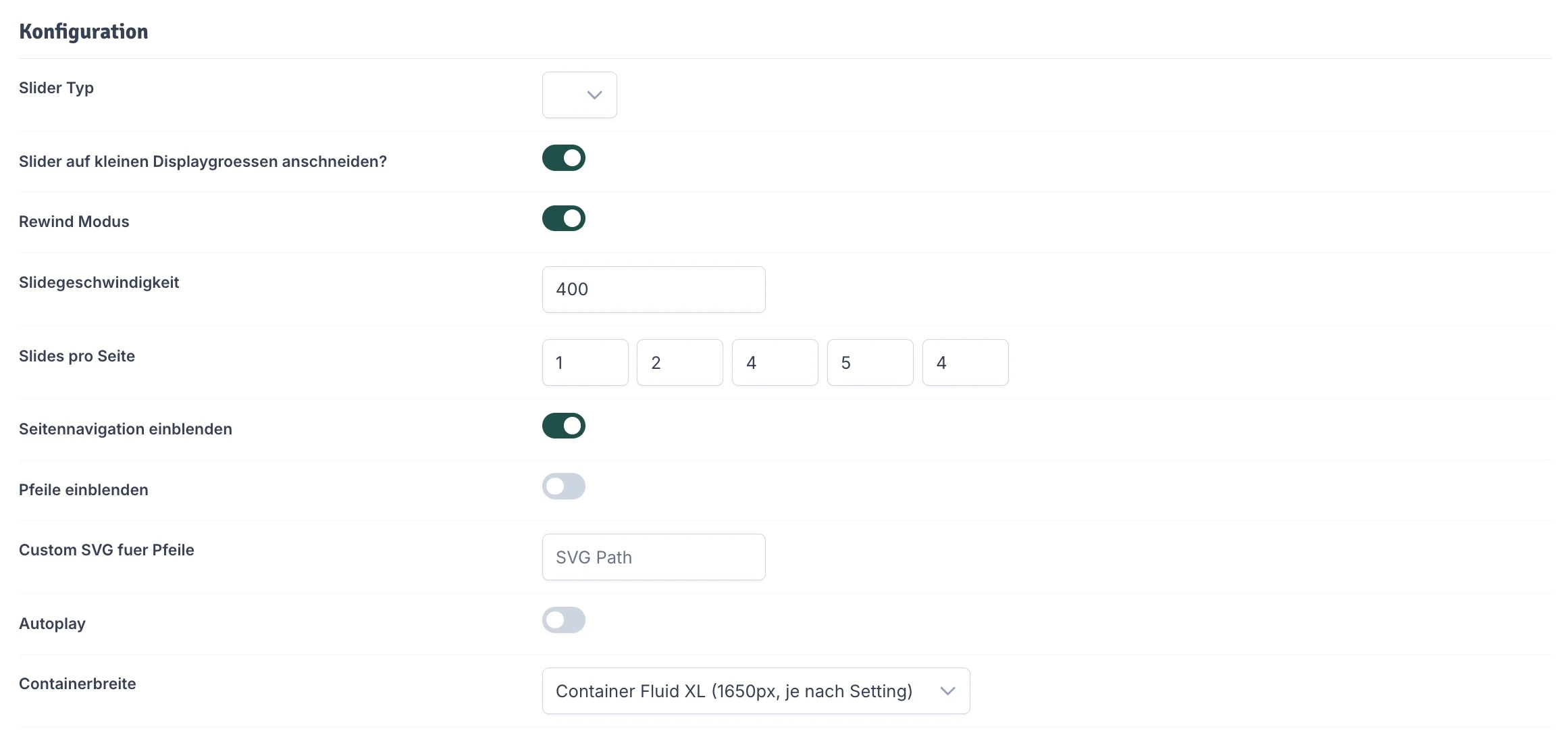Click the Containerbreite dropdown chevron arrow
The image size is (1568, 754).
[x=947, y=691]
